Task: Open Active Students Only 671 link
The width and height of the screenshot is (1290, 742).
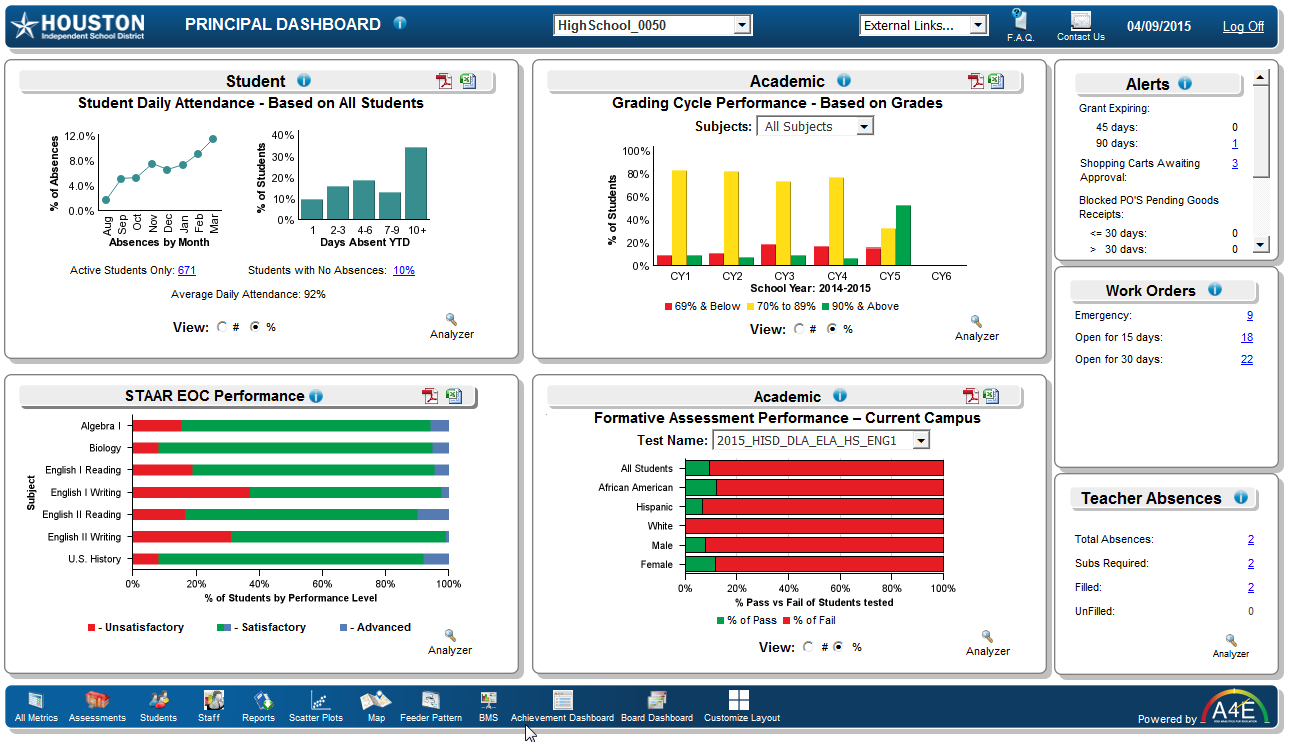Action: pyautogui.click(x=187, y=271)
